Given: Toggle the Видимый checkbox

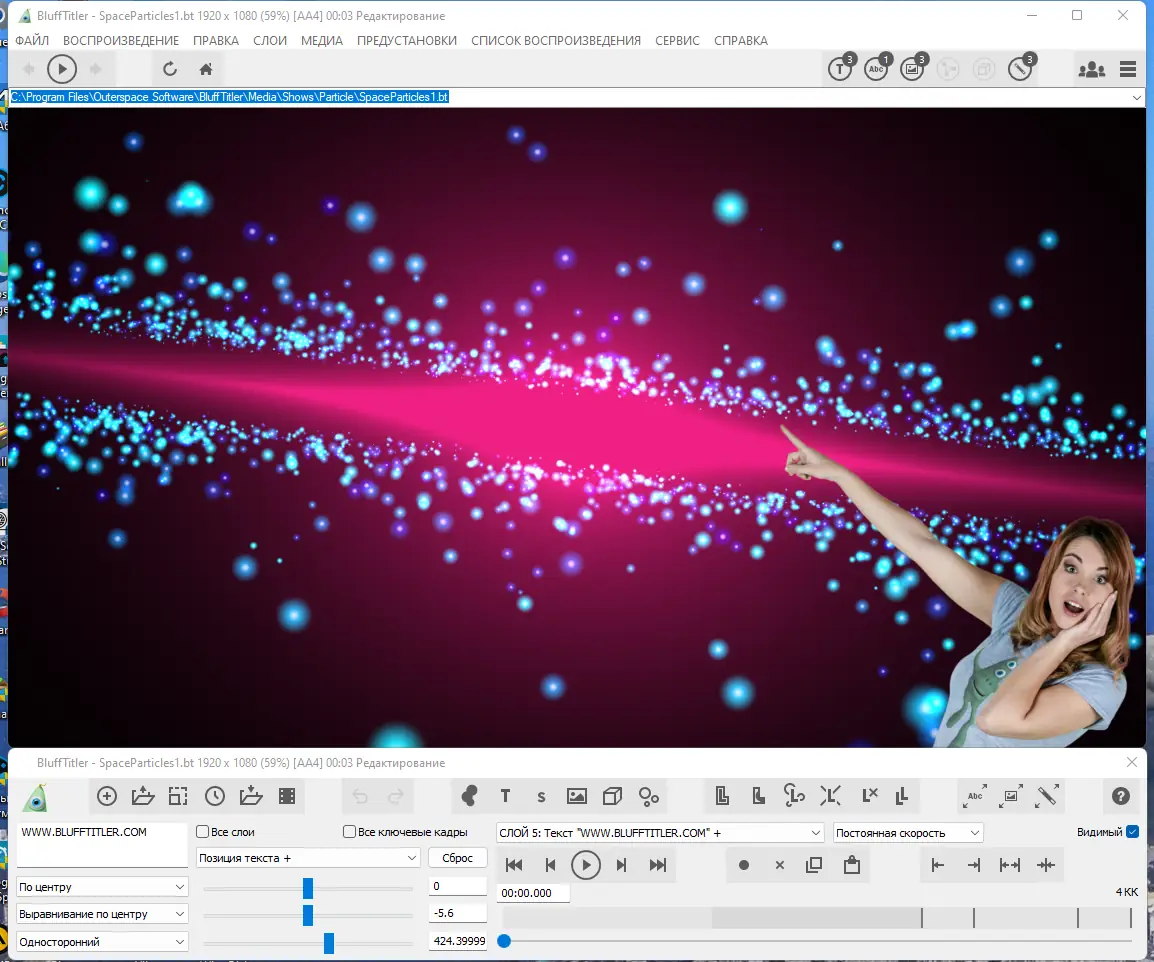Looking at the screenshot, I should pyautogui.click(x=1133, y=832).
